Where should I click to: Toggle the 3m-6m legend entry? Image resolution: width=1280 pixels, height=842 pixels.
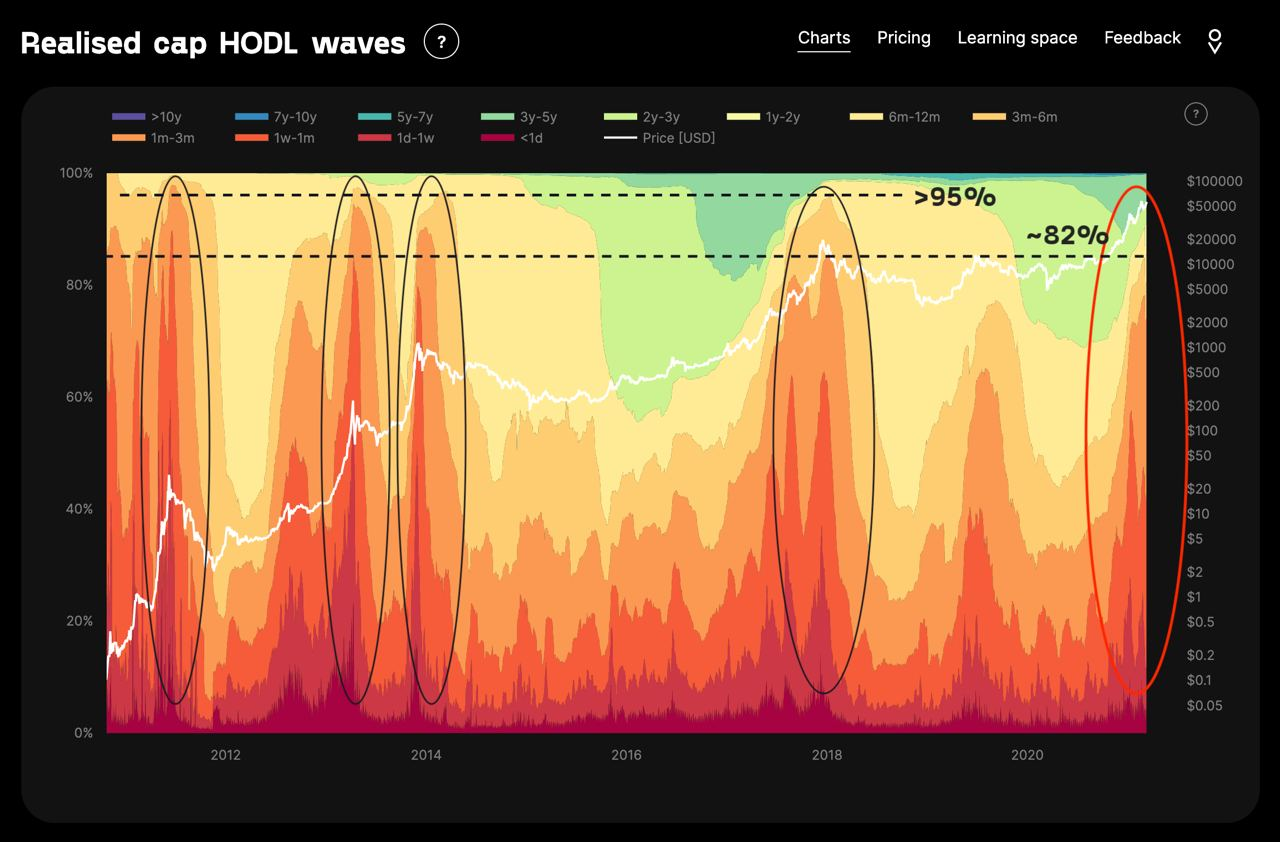pyautogui.click(x=1014, y=117)
